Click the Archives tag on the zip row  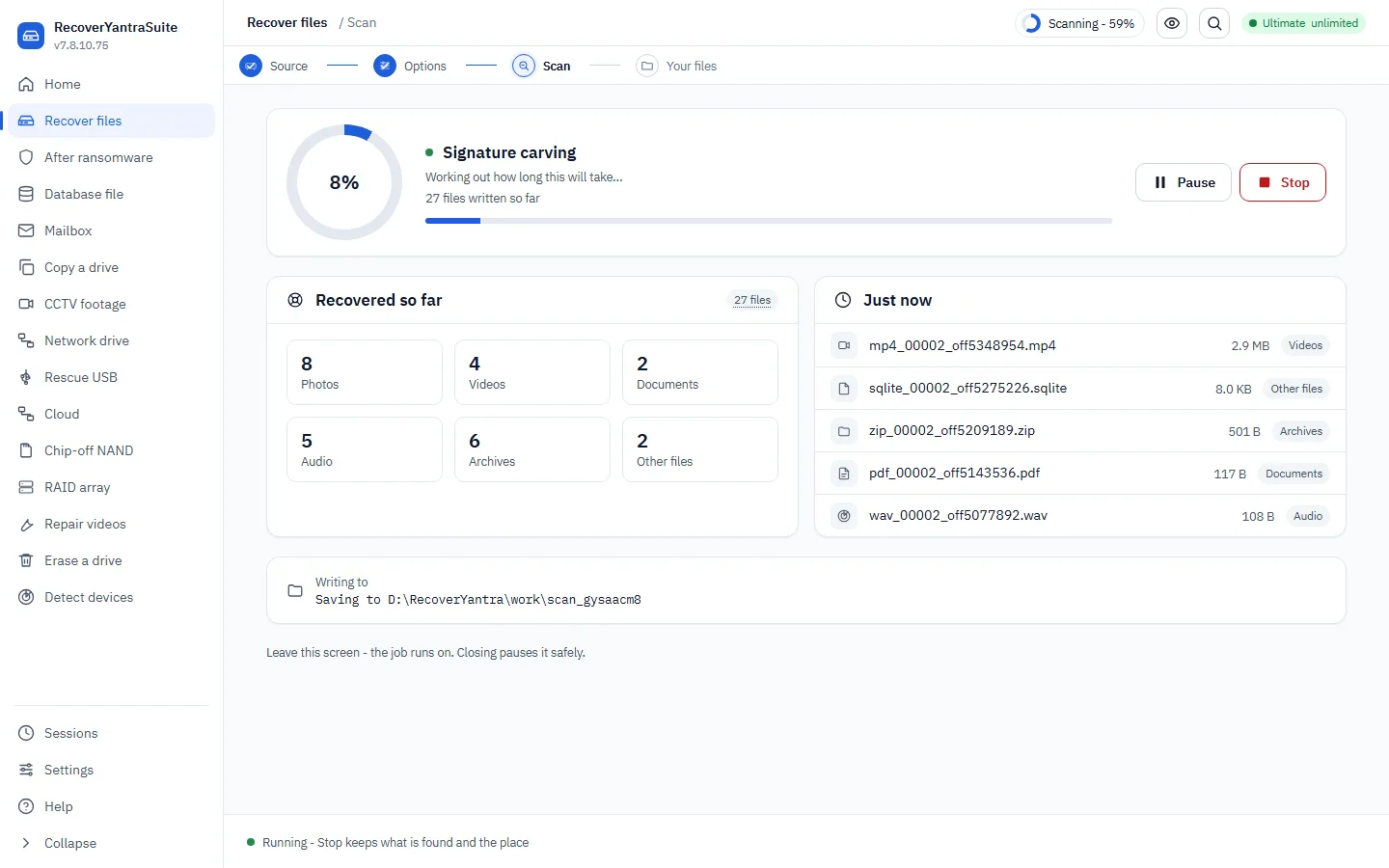pyautogui.click(x=1300, y=431)
